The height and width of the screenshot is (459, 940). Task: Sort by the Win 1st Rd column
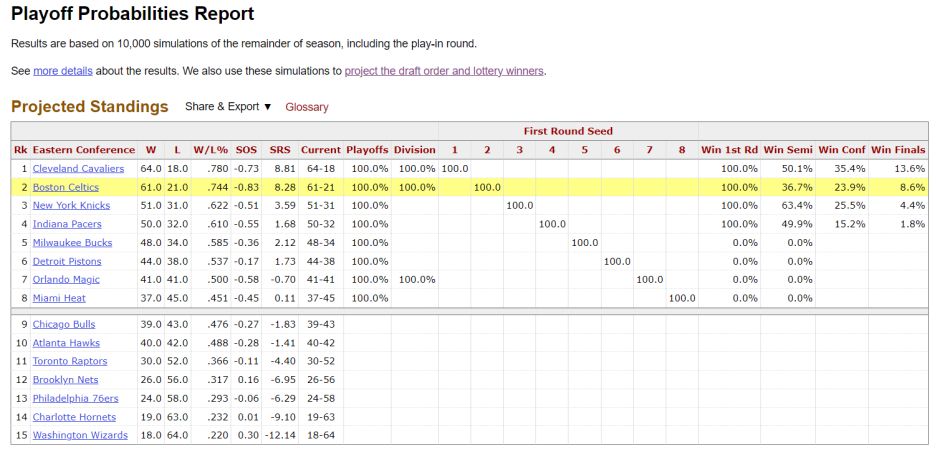729,150
